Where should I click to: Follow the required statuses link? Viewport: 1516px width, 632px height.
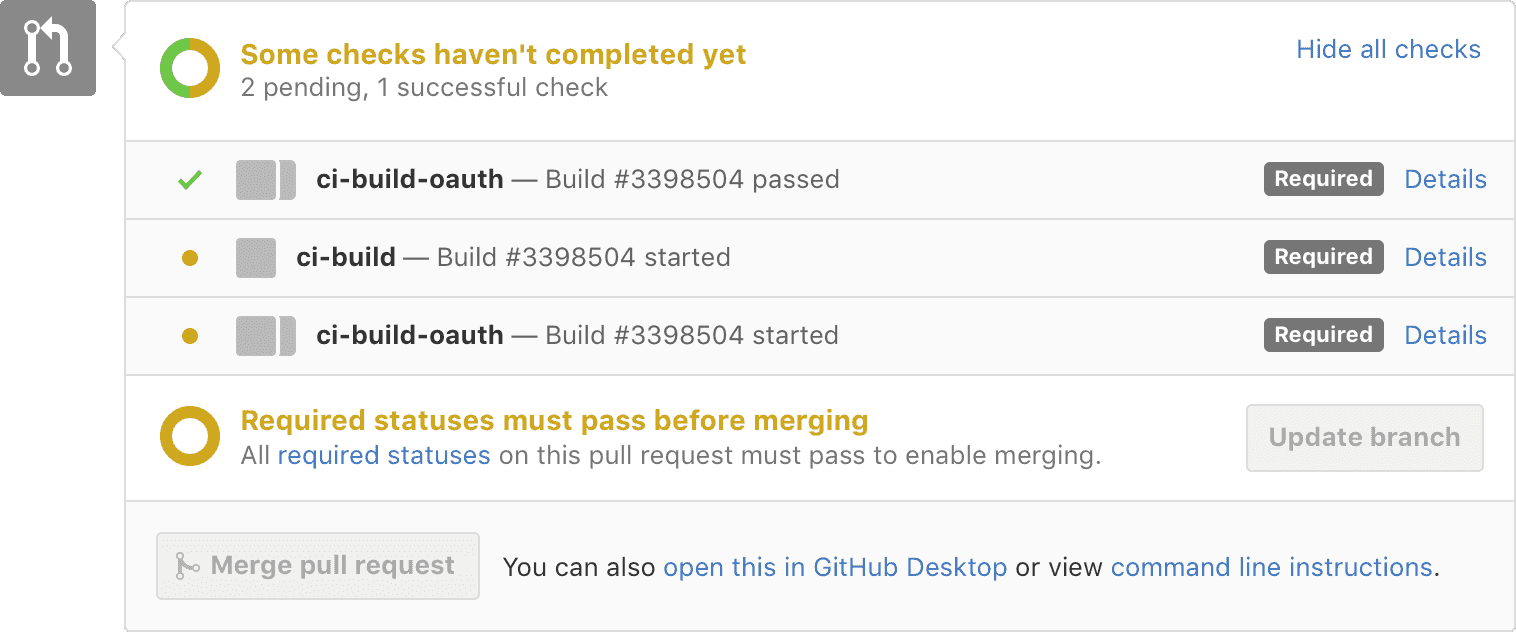[x=384, y=456]
